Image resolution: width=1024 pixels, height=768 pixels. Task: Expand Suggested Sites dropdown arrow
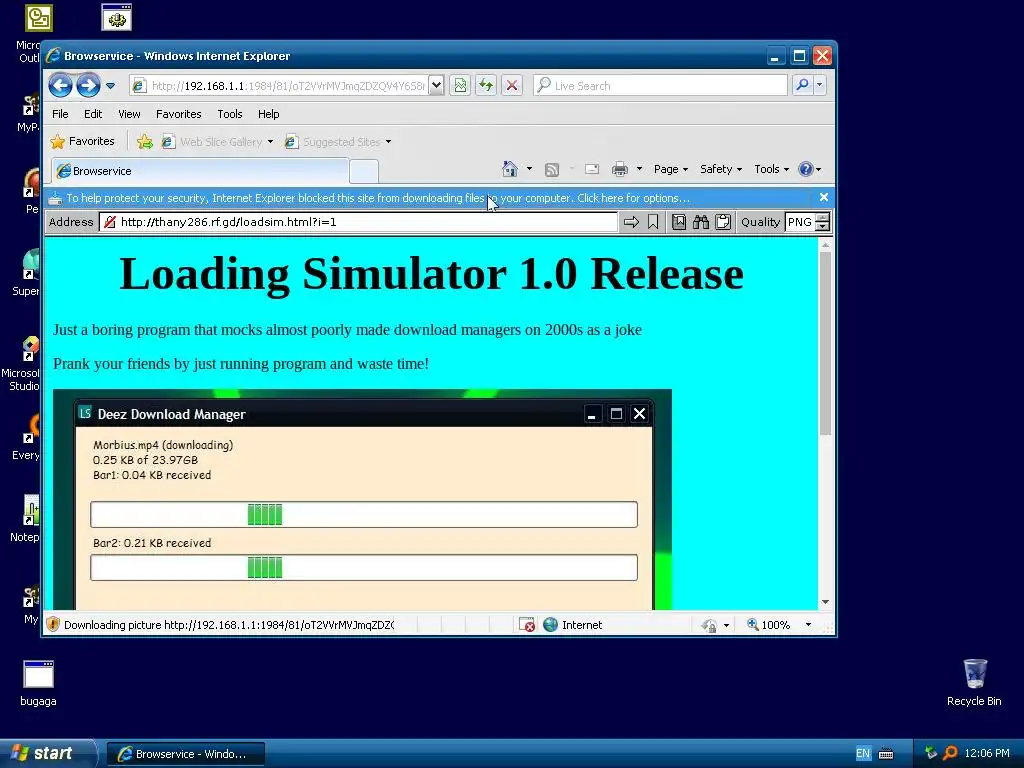point(389,142)
